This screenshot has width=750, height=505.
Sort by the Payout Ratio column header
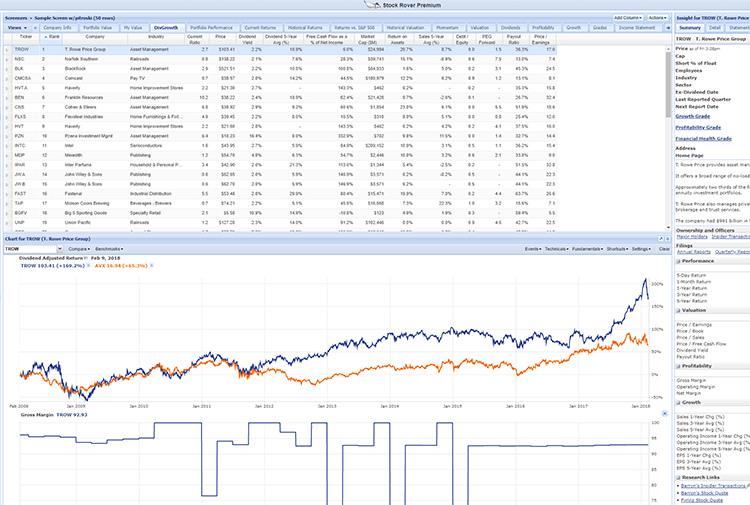click(514, 39)
